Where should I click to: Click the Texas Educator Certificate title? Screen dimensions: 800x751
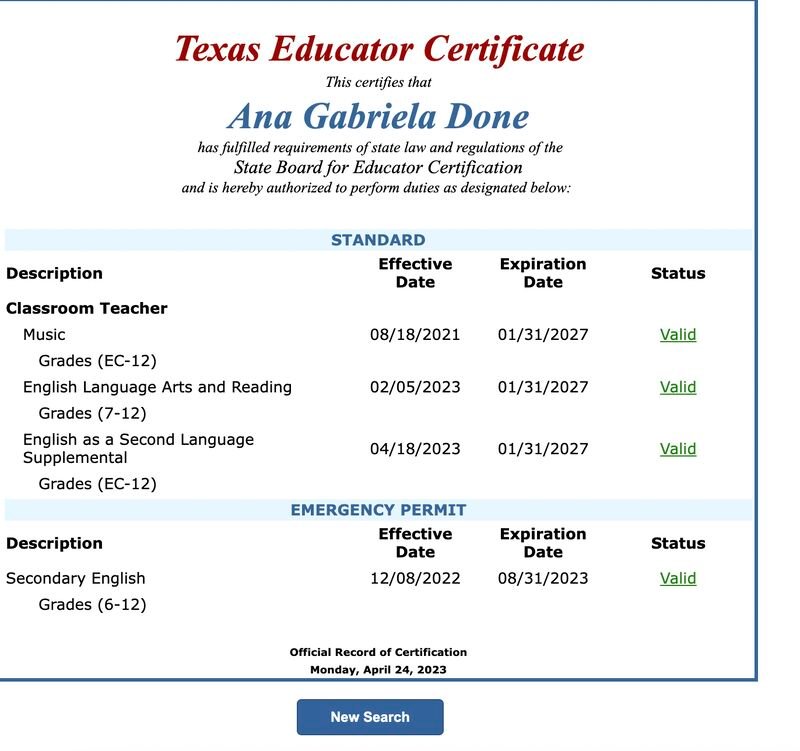tap(378, 48)
